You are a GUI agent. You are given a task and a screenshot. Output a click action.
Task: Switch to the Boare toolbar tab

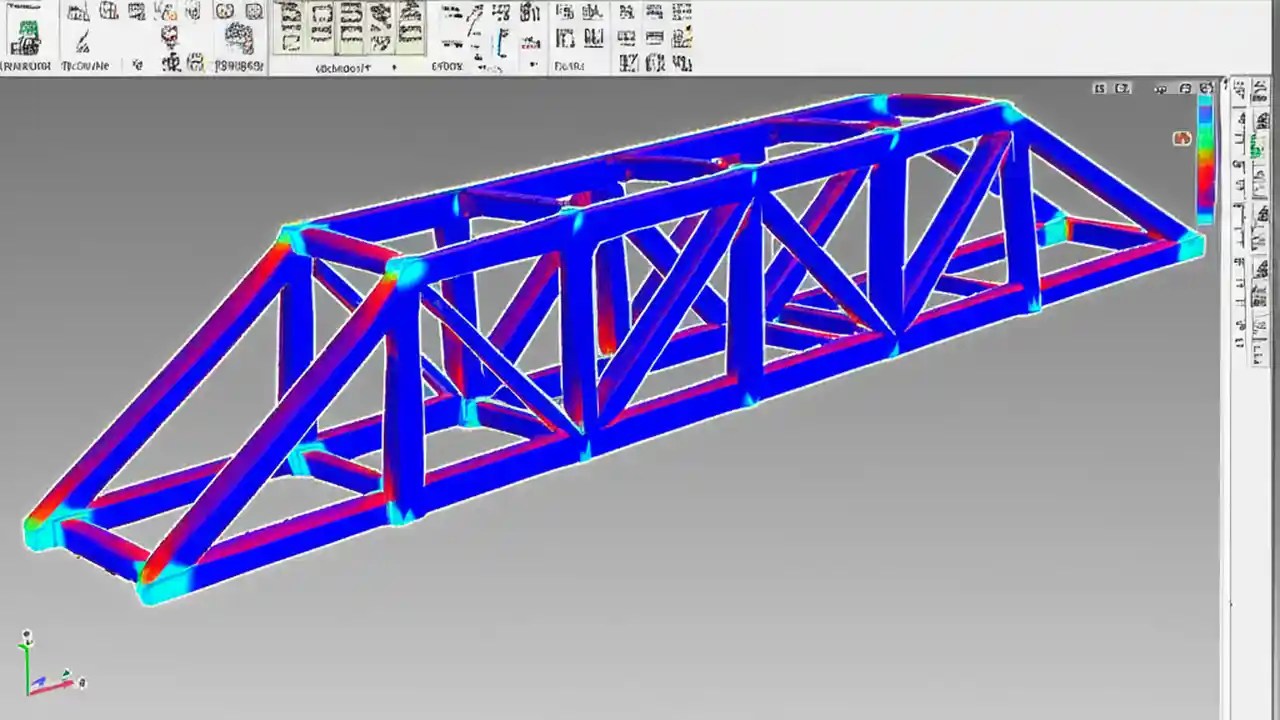pyautogui.click(x=571, y=66)
